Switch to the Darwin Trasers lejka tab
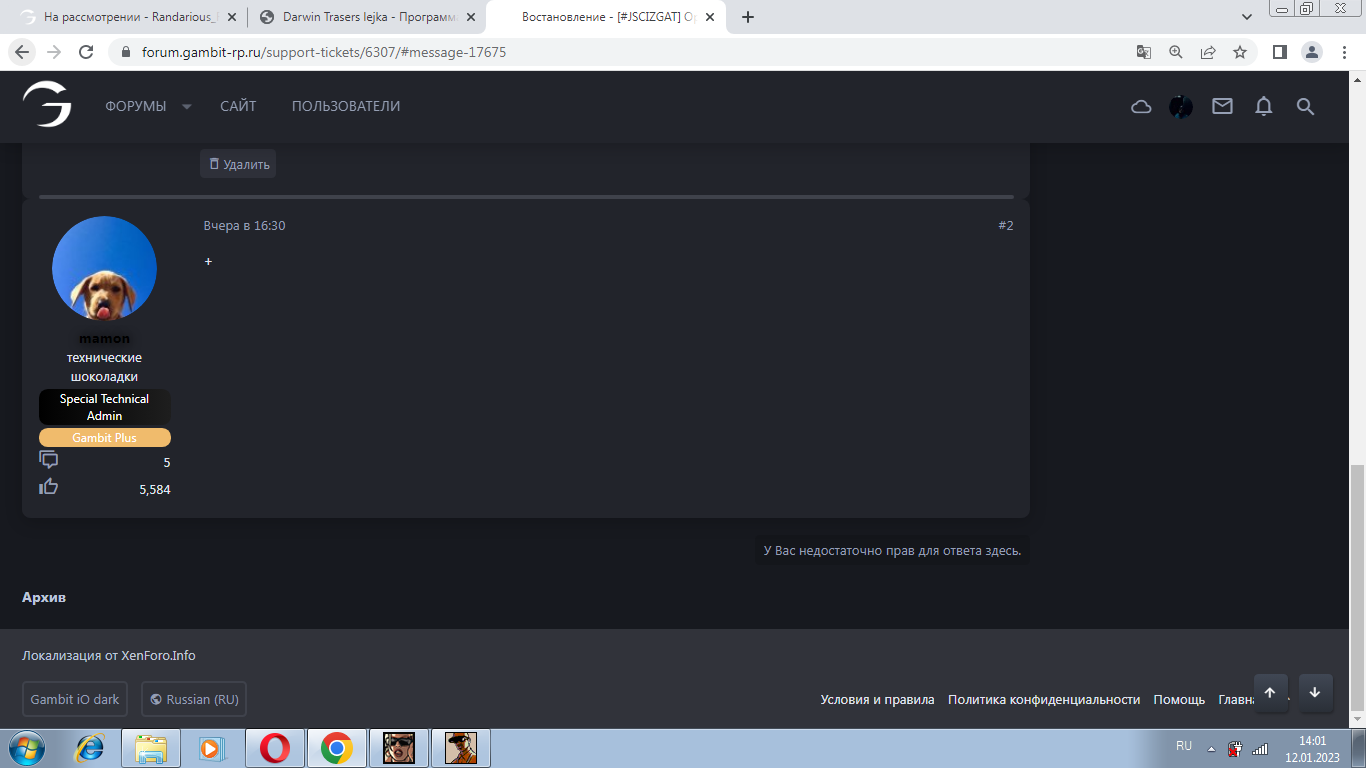Viewport: 1366px width, 768px height. click(x=365, y=17)
